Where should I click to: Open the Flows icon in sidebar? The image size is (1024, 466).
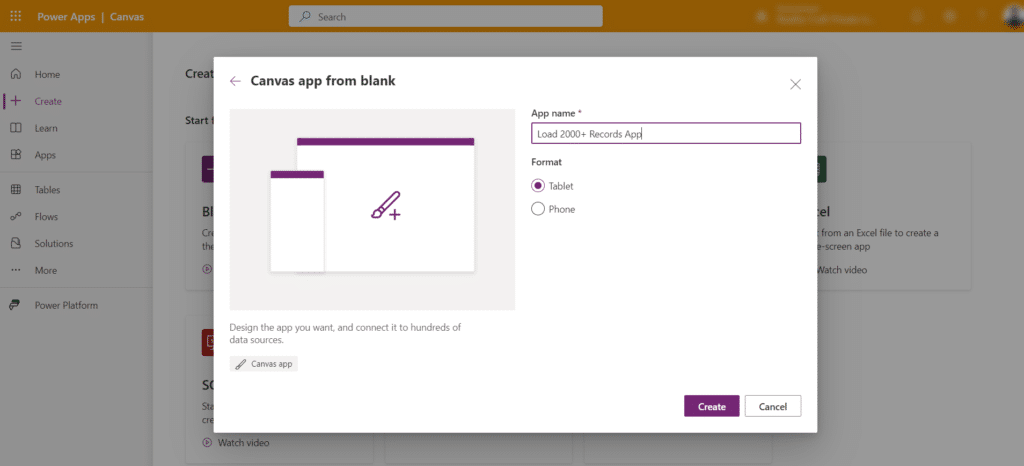16,216
